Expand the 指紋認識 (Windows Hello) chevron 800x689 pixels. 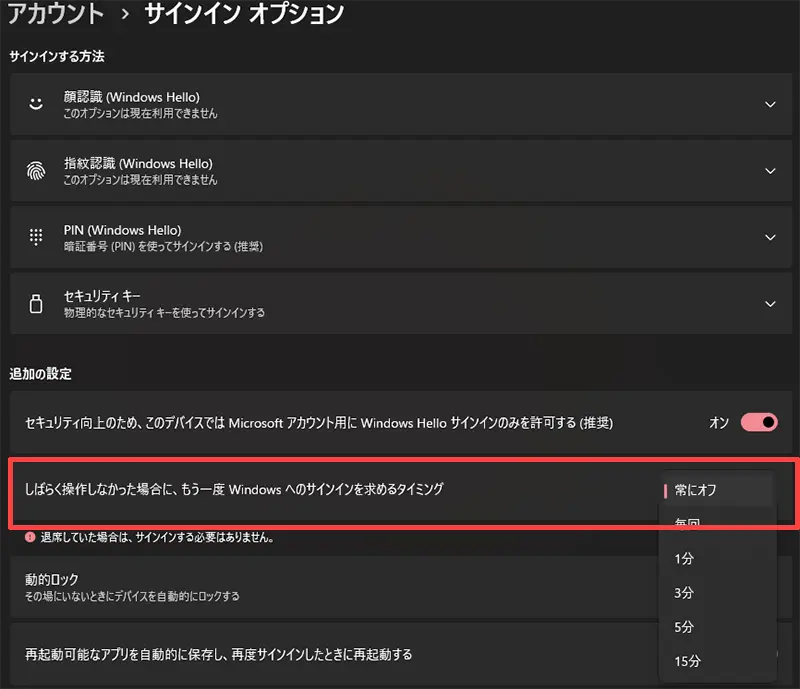coord(770,171)
